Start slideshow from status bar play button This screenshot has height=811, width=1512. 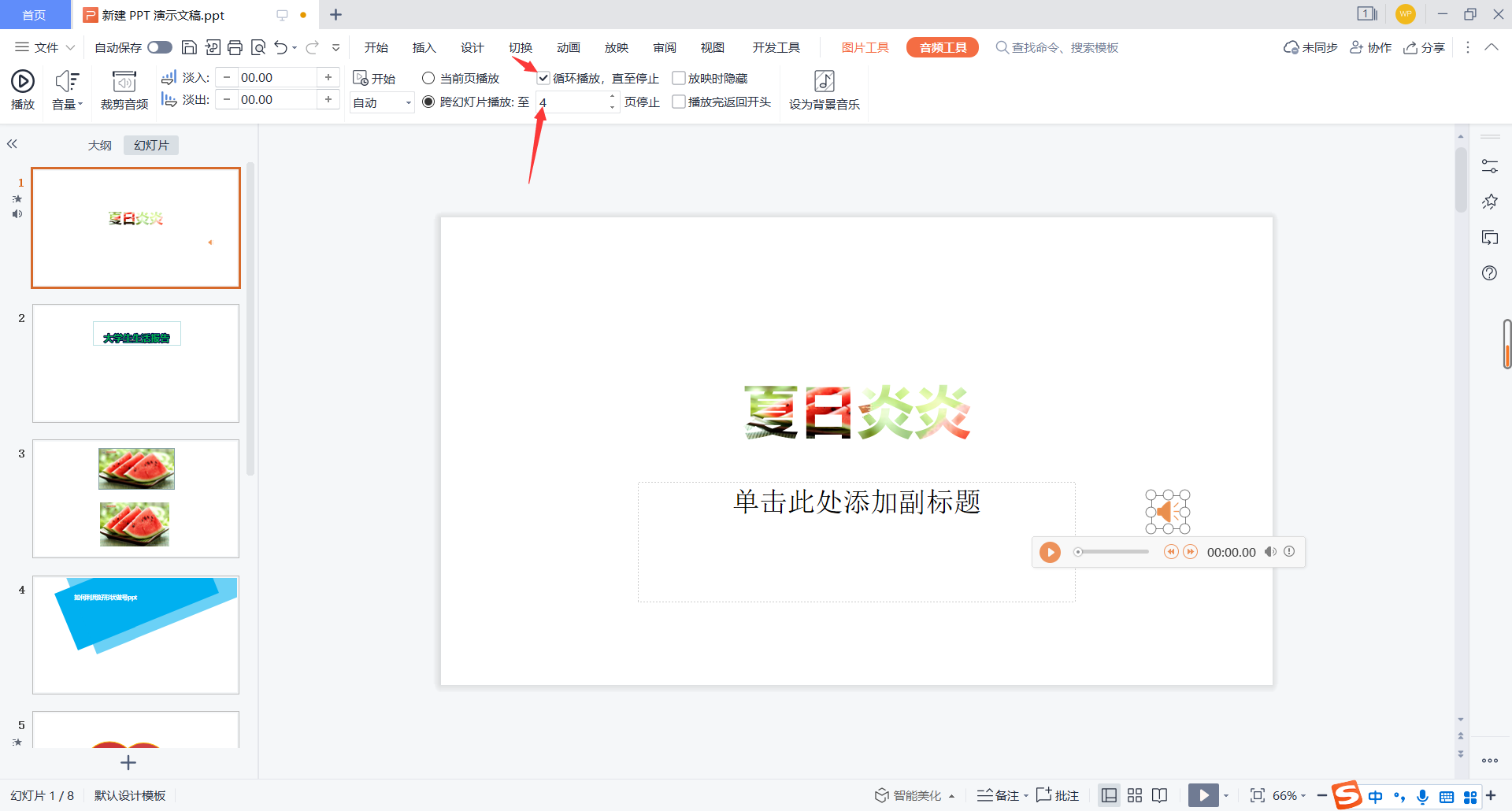point(1203,795)
